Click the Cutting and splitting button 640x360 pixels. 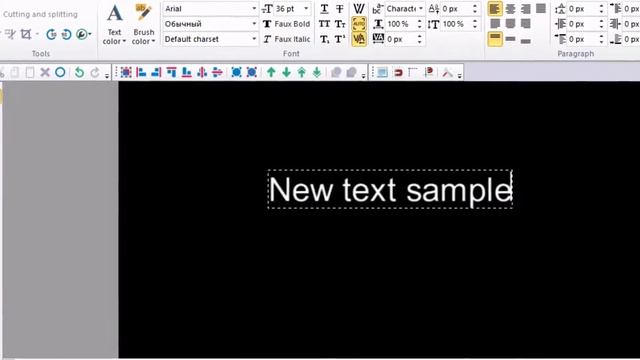[x=40, y=14]
